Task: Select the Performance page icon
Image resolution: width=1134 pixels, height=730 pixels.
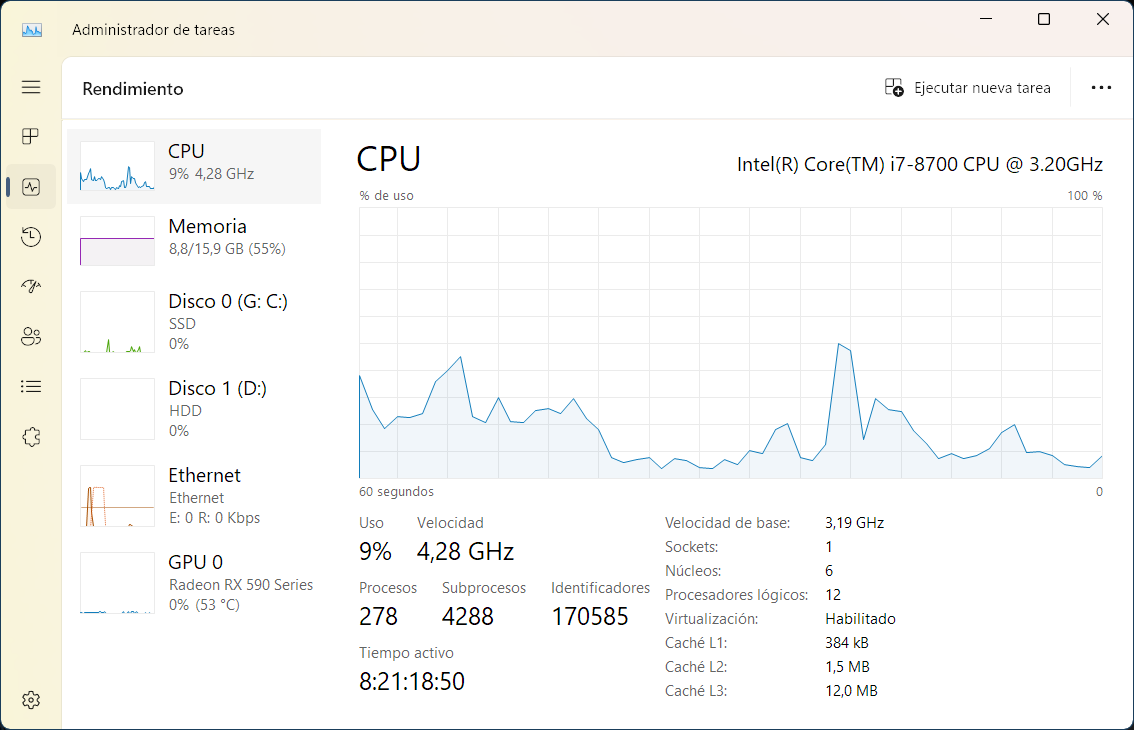Action: pyautogui.click(x=31, y=187)
